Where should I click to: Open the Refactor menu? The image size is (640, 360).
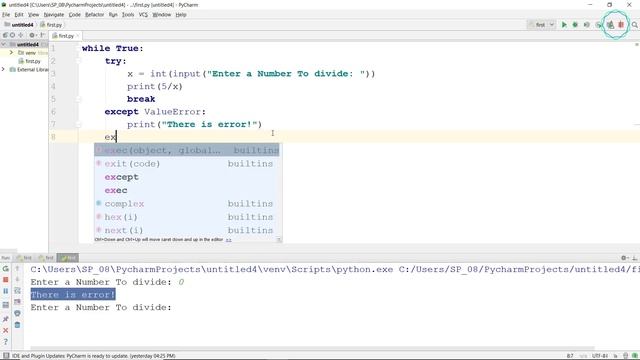click(x=94, y=15)
